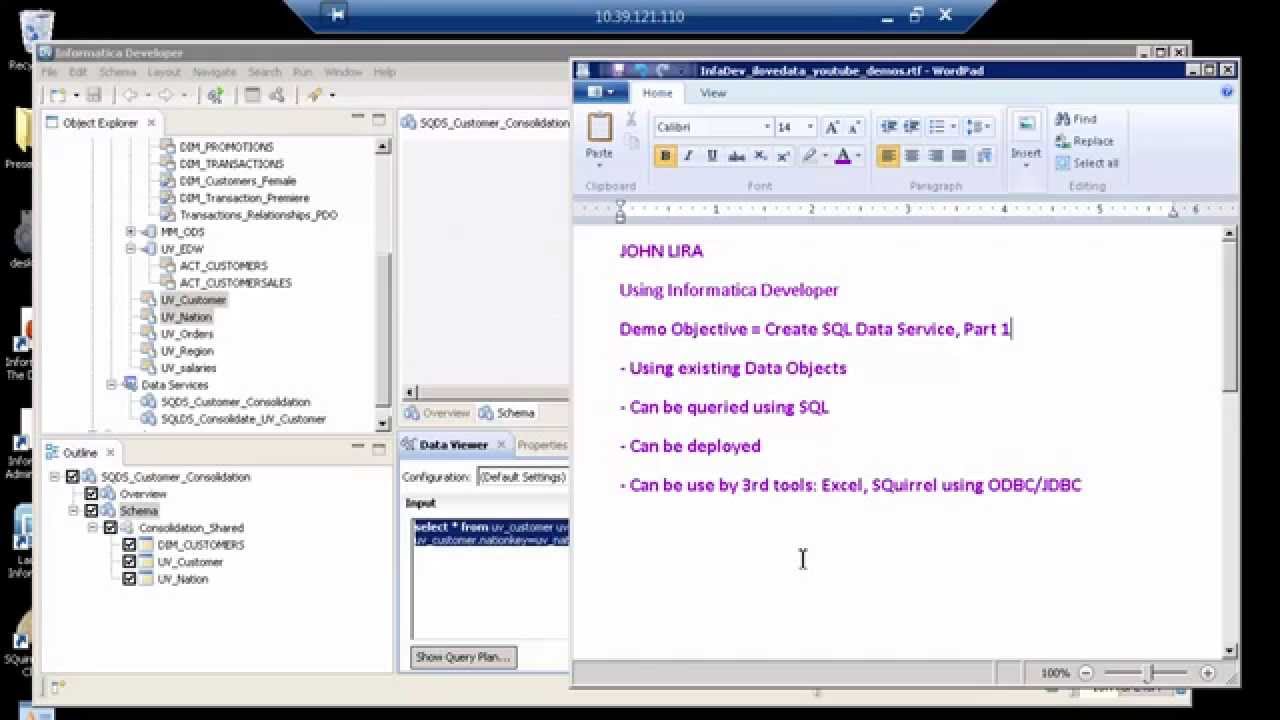Align text right in WordPad
Viewport: 1280px width, 720px height.
pos(935,156)
